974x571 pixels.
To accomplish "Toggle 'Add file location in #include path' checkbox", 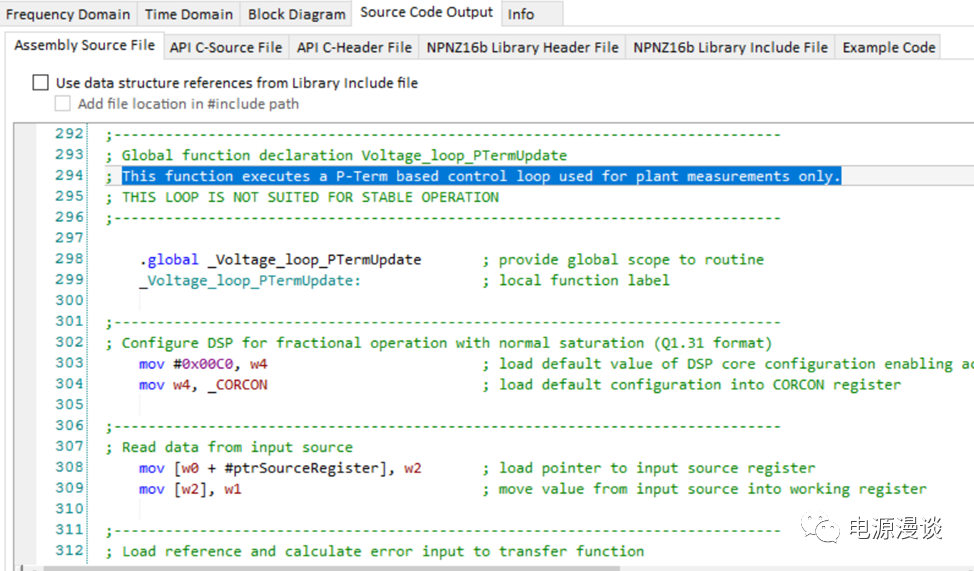I will 63,104.
